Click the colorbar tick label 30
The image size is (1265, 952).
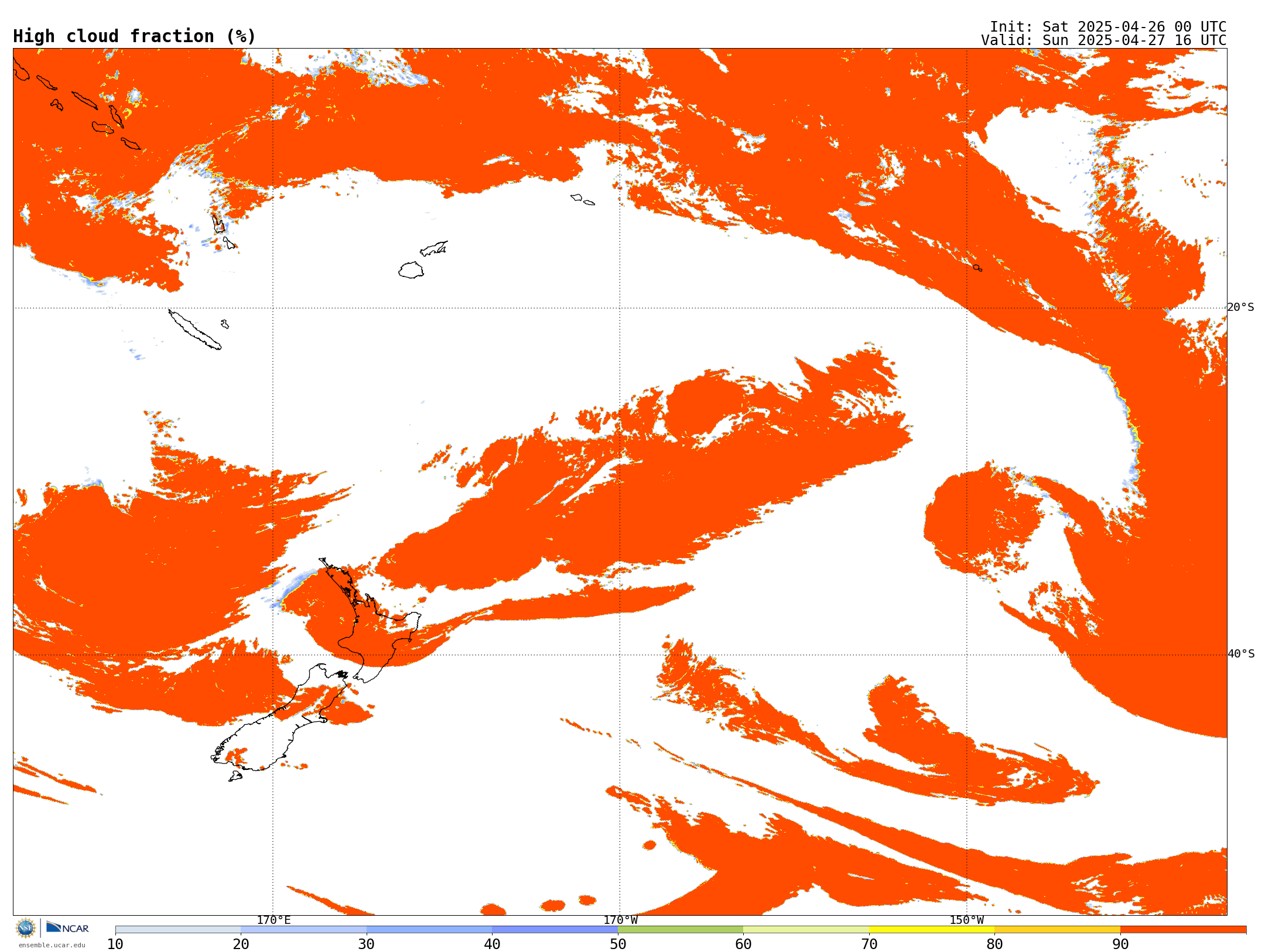[x=367, y=944]
